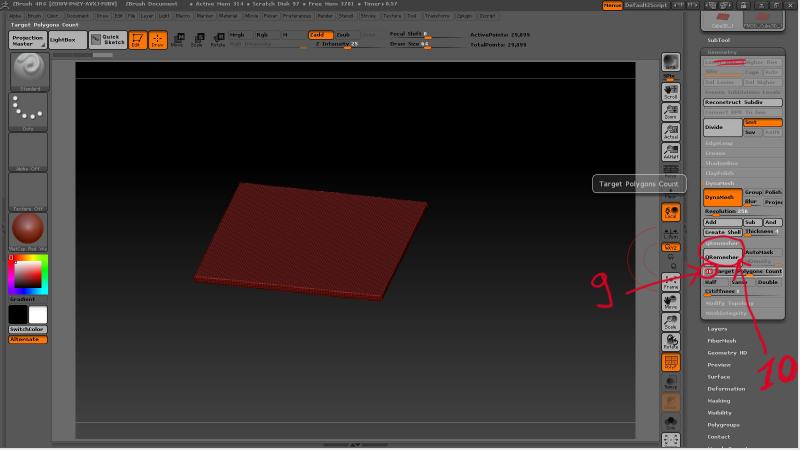Open the Texture Off selector
The image size is (800, 450).
tap(29, 191)
